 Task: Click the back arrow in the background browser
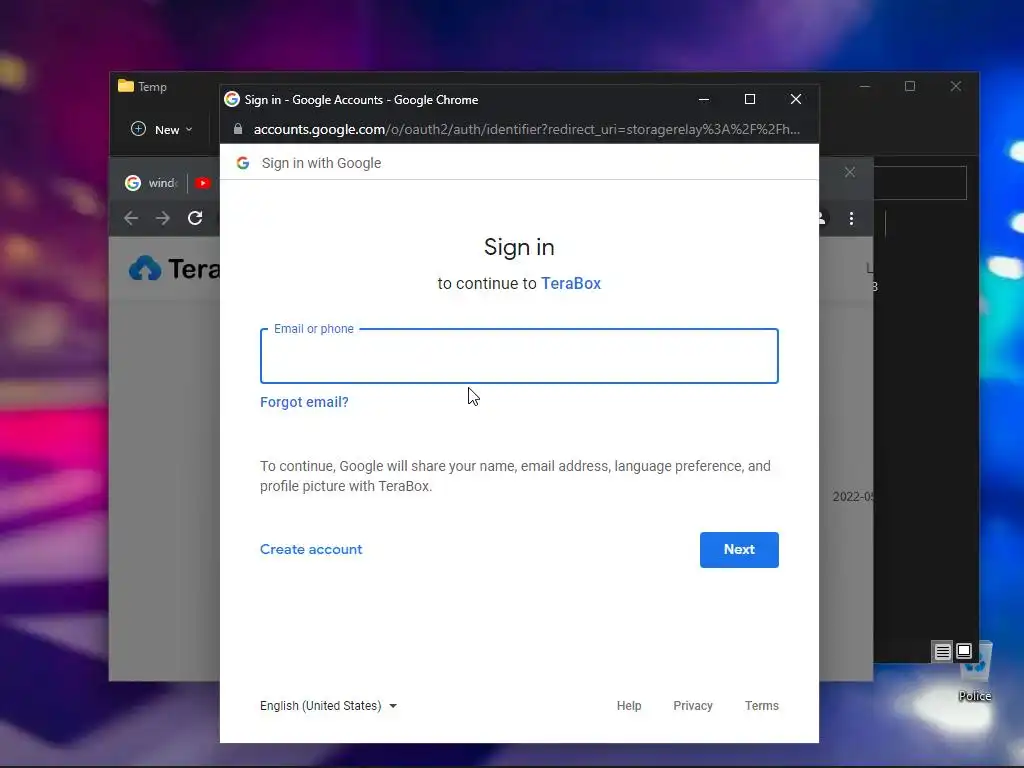click(131, 218)
